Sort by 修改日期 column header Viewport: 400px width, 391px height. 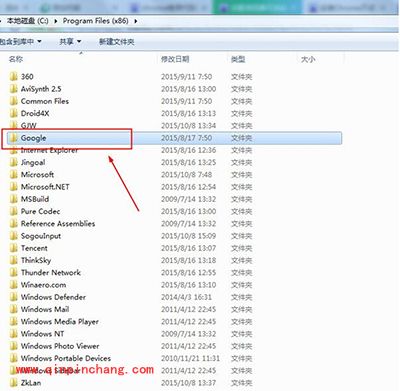[x=175, y=59]
